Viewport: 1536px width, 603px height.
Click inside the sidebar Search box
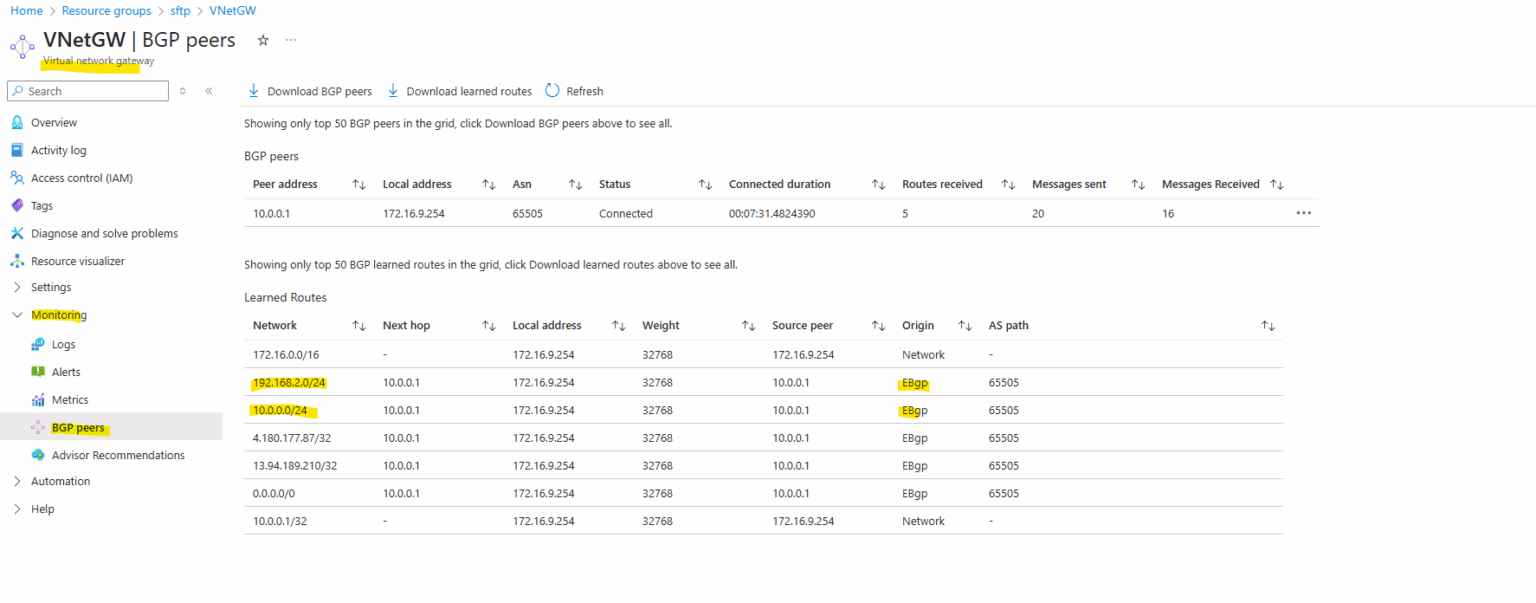(x=87, y=90)
